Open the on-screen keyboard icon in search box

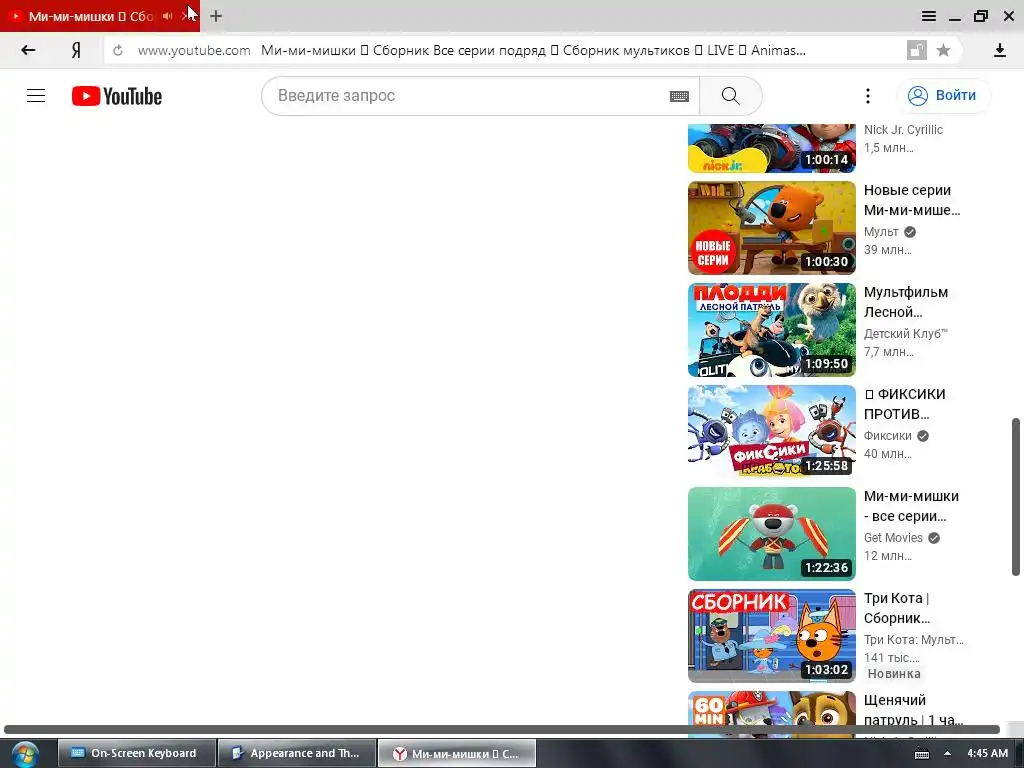coord(679,96)
